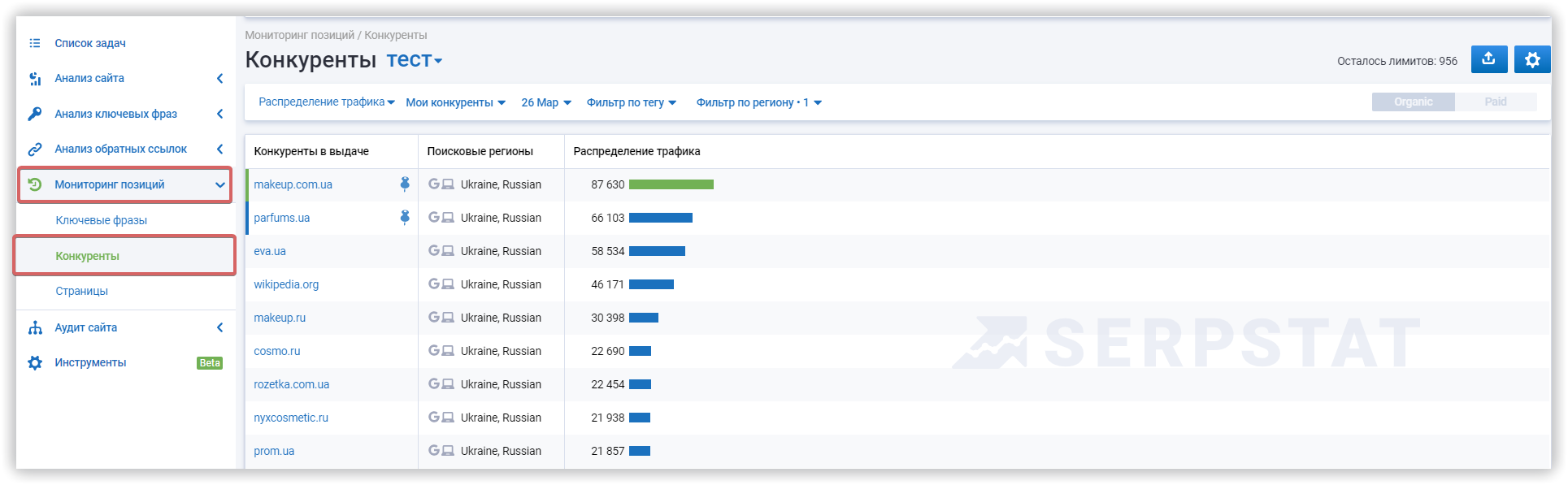Image resolution: width=1568 pixels, height=485 pixels.
Task: Click the export upload button
Action: pyautogui.click(x=1489, y=59)
